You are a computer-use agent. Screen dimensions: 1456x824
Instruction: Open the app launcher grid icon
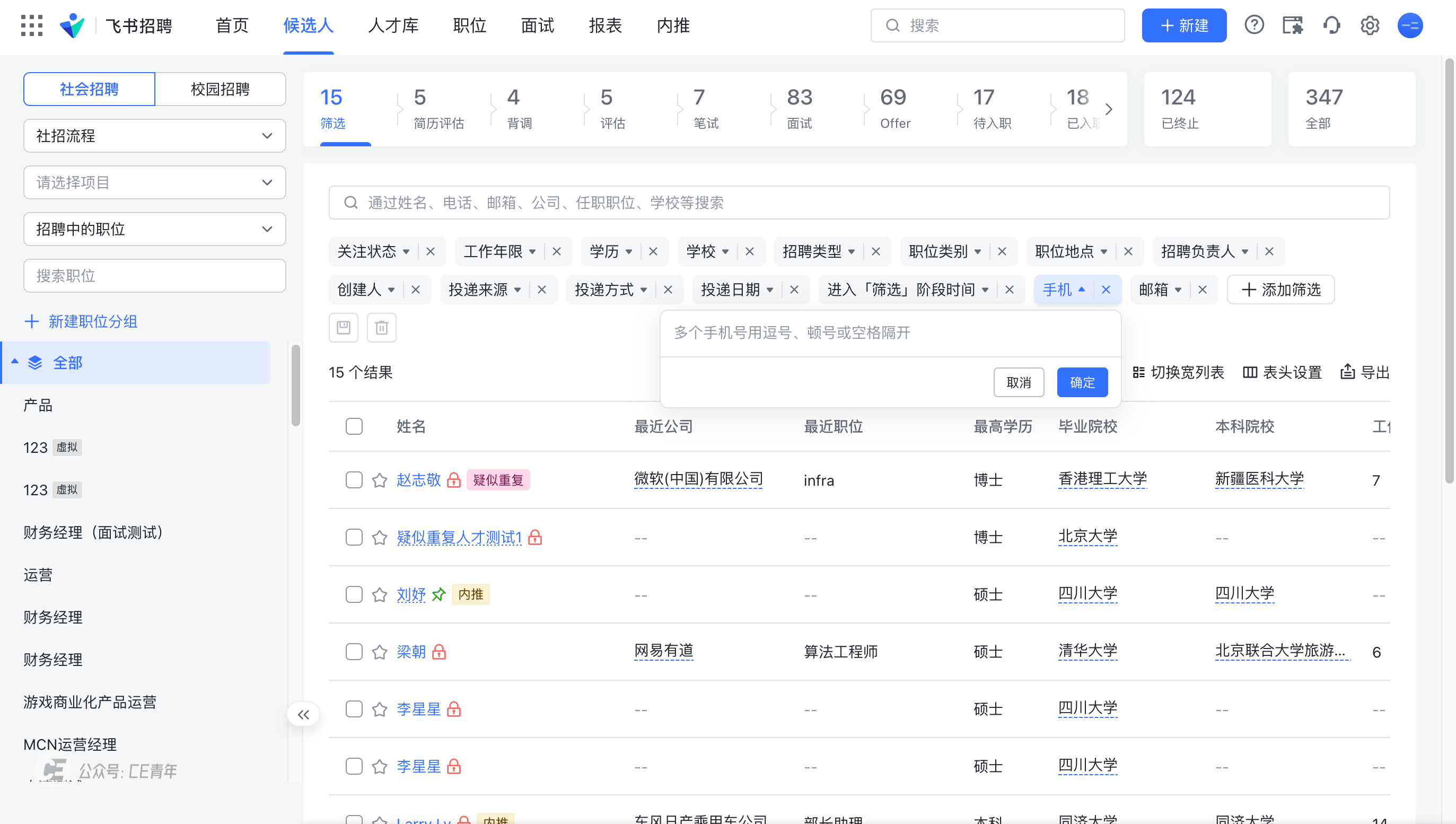[x=32, y=25]
